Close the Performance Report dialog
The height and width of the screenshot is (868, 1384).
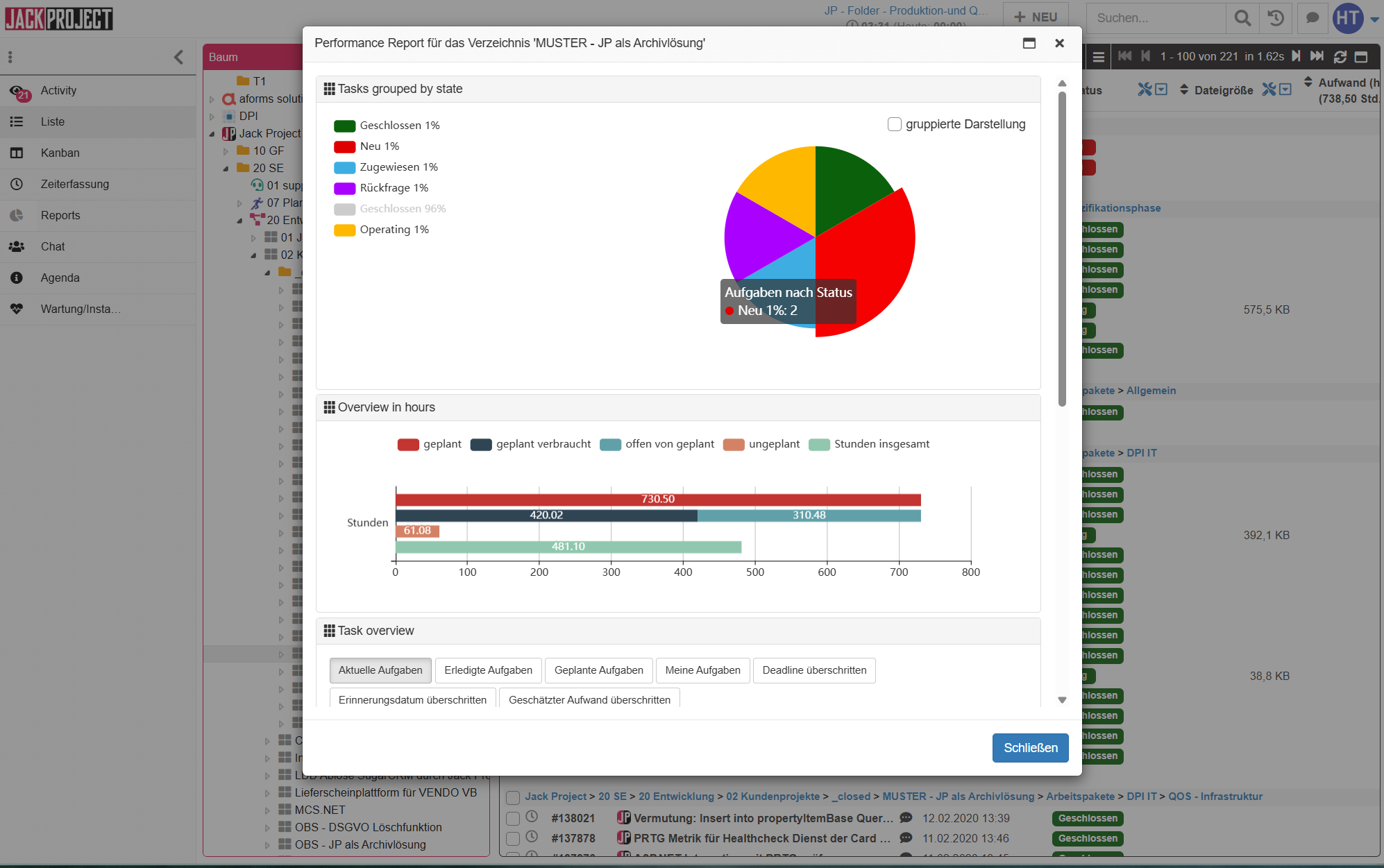(1059, 43)
